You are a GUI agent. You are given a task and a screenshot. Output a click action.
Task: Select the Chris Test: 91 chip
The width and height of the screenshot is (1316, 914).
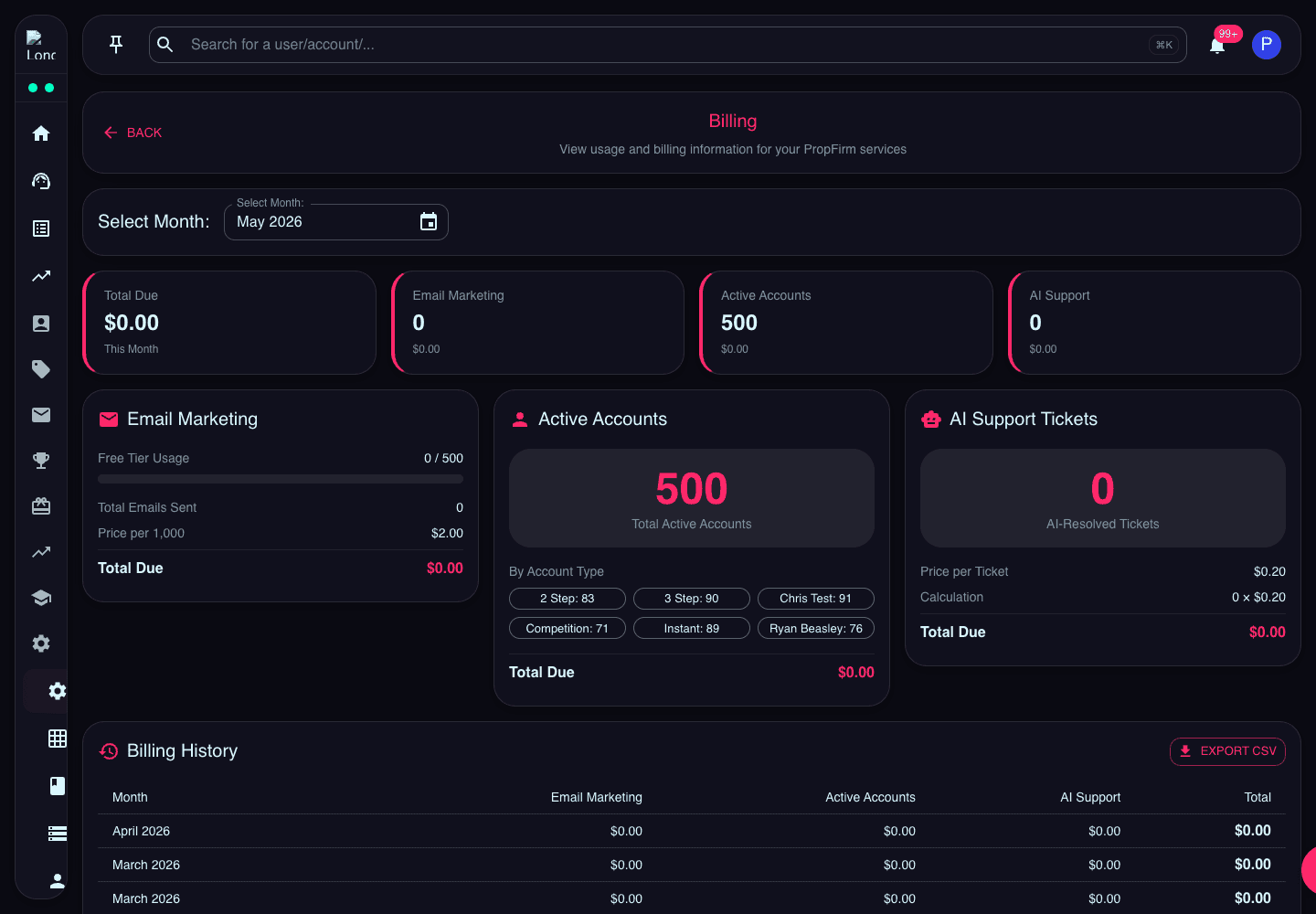tap(816, 599)
